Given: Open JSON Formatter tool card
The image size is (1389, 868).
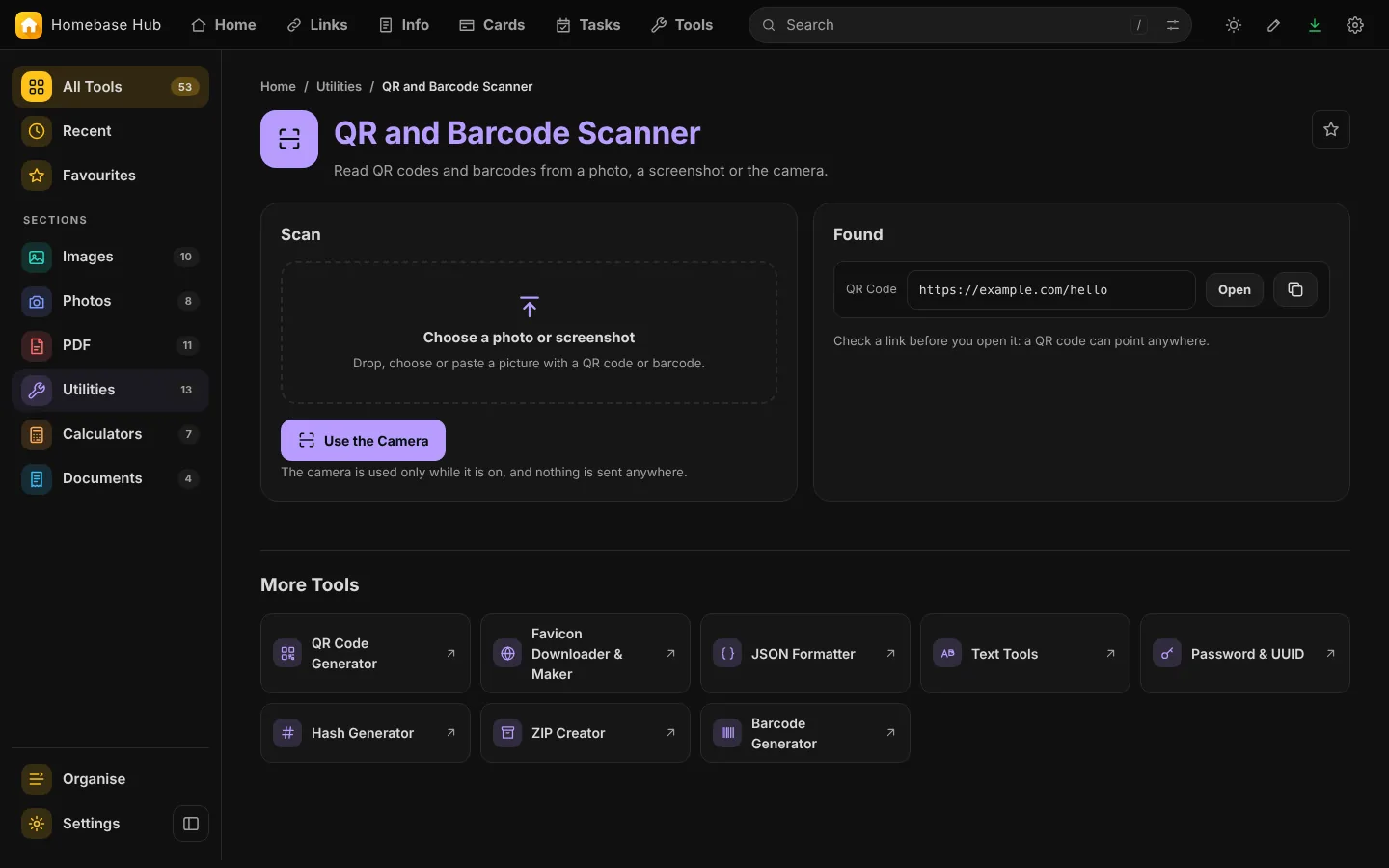Looking at the screenshot, I should coord(805,654).
